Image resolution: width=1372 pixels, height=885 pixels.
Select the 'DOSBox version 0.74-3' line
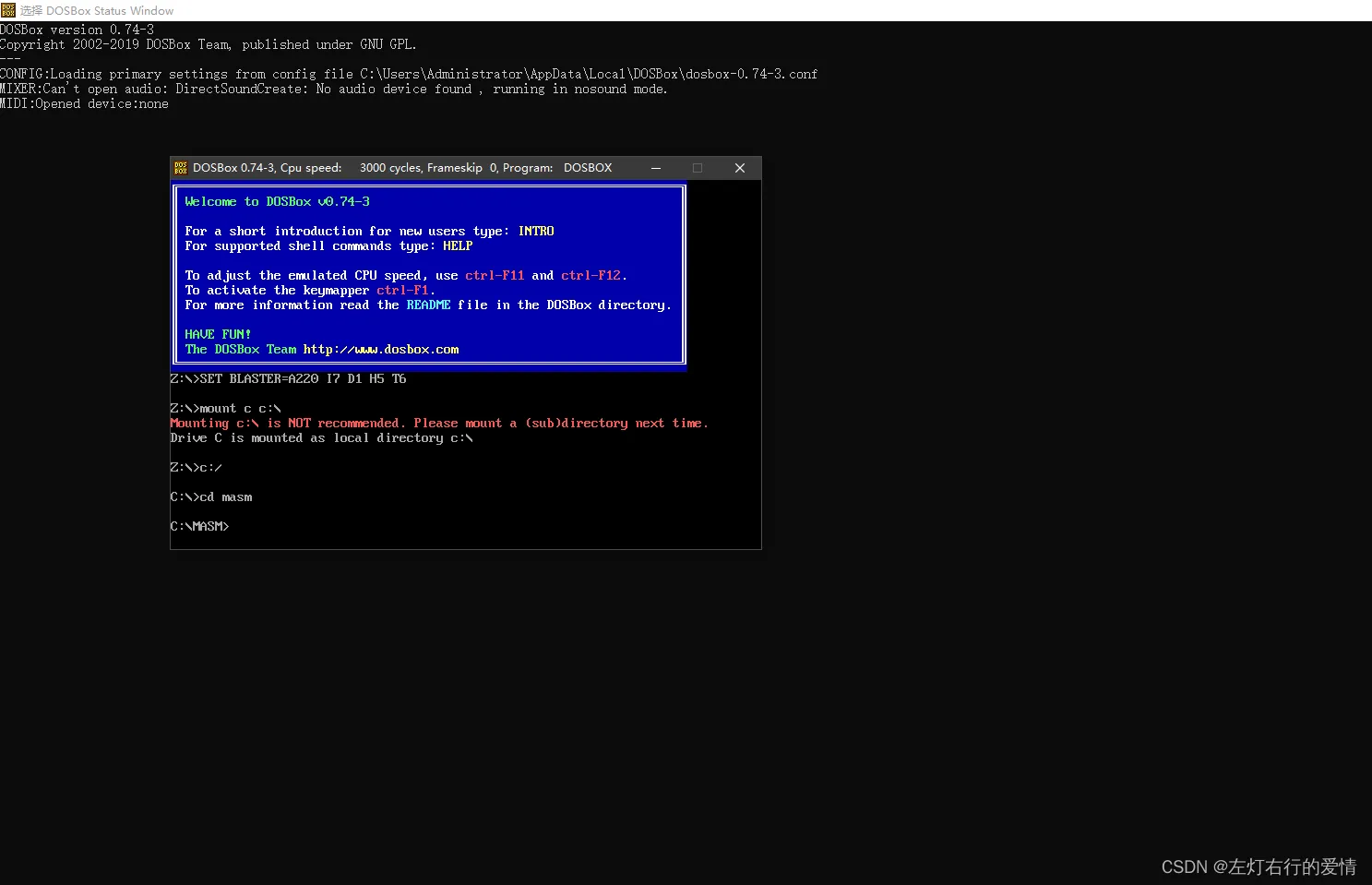tap(78, 30)
